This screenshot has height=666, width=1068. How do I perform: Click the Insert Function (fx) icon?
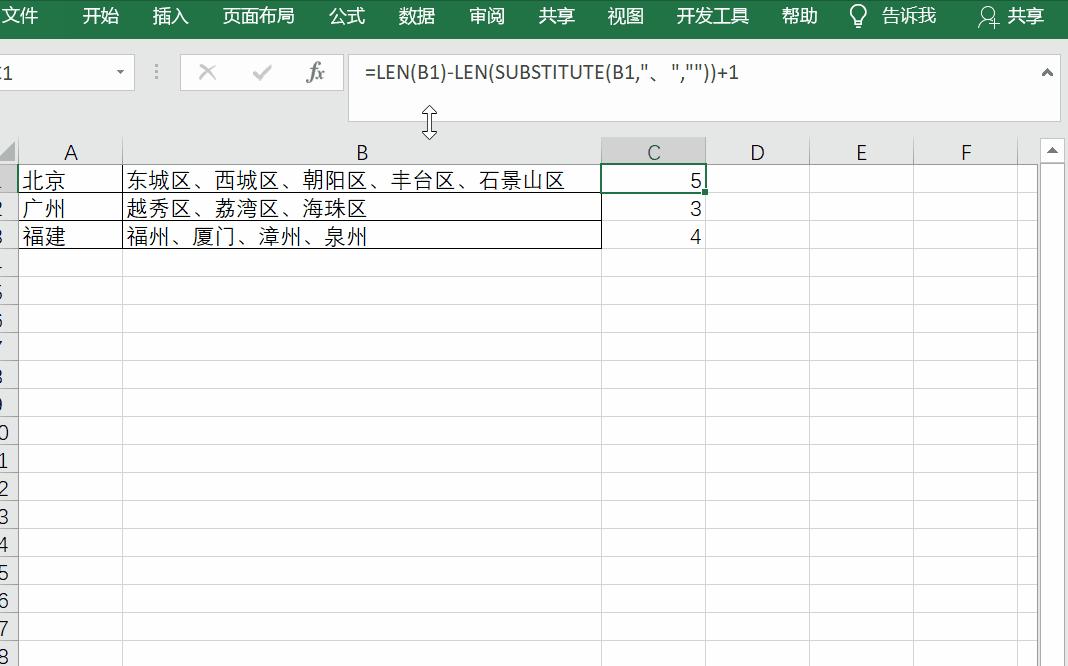316,72
